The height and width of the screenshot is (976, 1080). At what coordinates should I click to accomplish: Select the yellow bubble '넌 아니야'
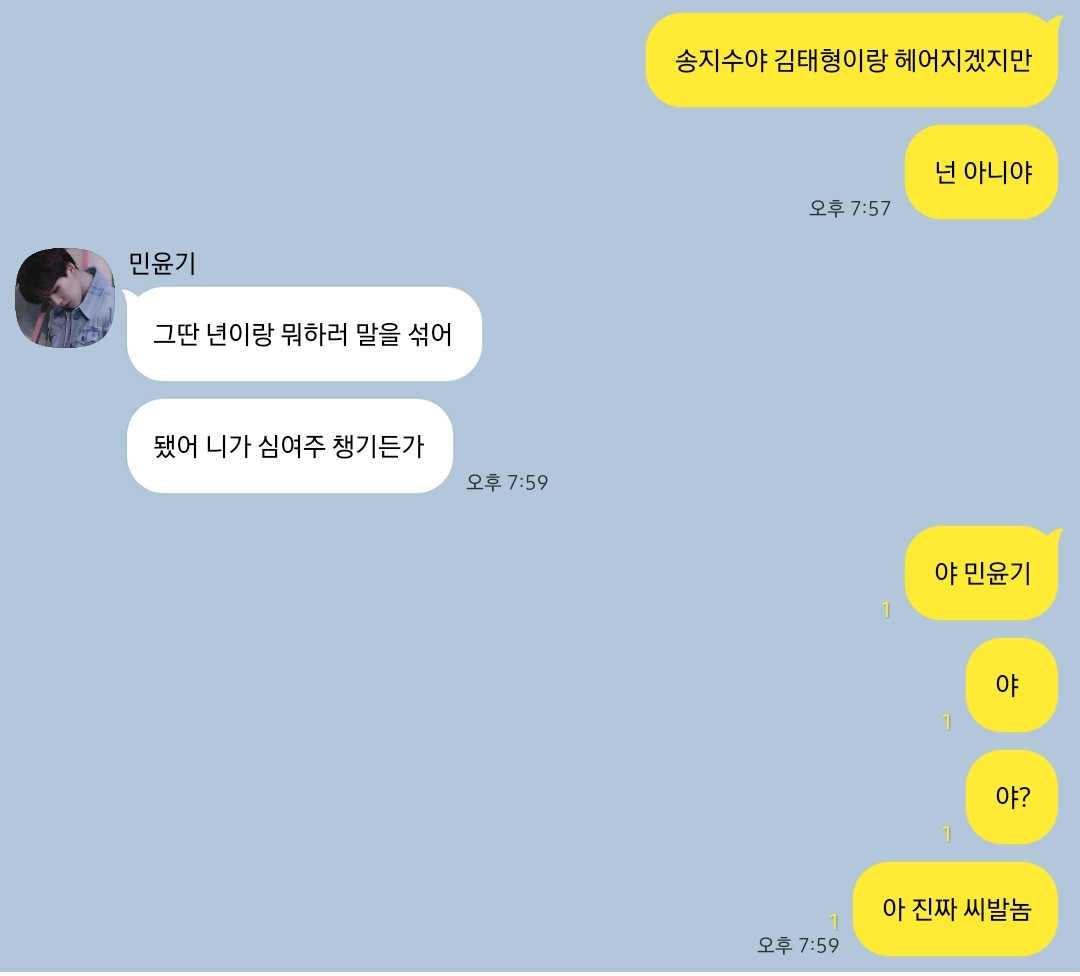(982, 172)
